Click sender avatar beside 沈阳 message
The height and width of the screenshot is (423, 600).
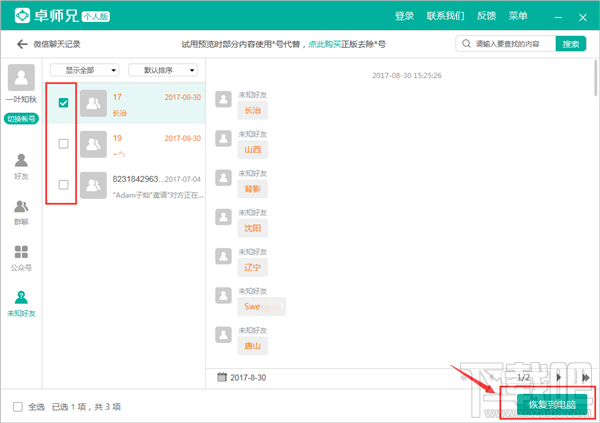(x=223, y=217)
